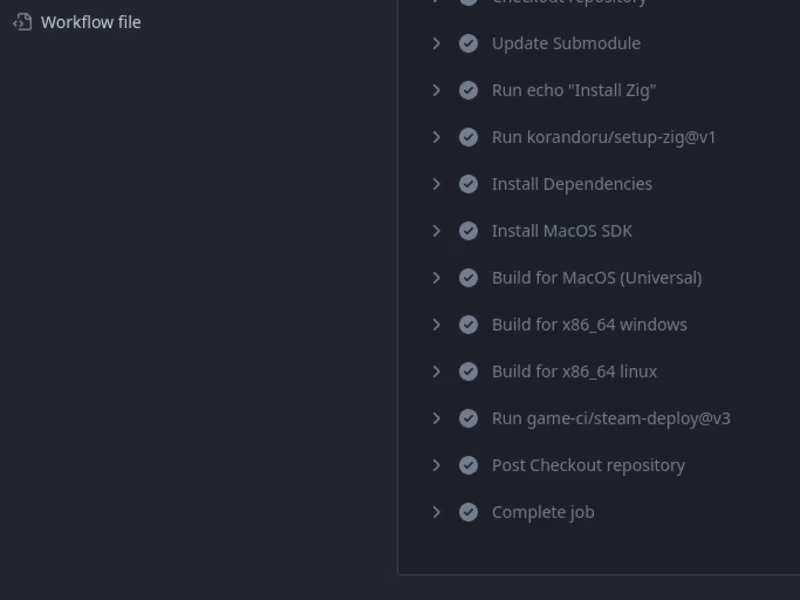Open Build for x86_64 linux step
This screenshot has height=600, width=800.
coord(574,371)
